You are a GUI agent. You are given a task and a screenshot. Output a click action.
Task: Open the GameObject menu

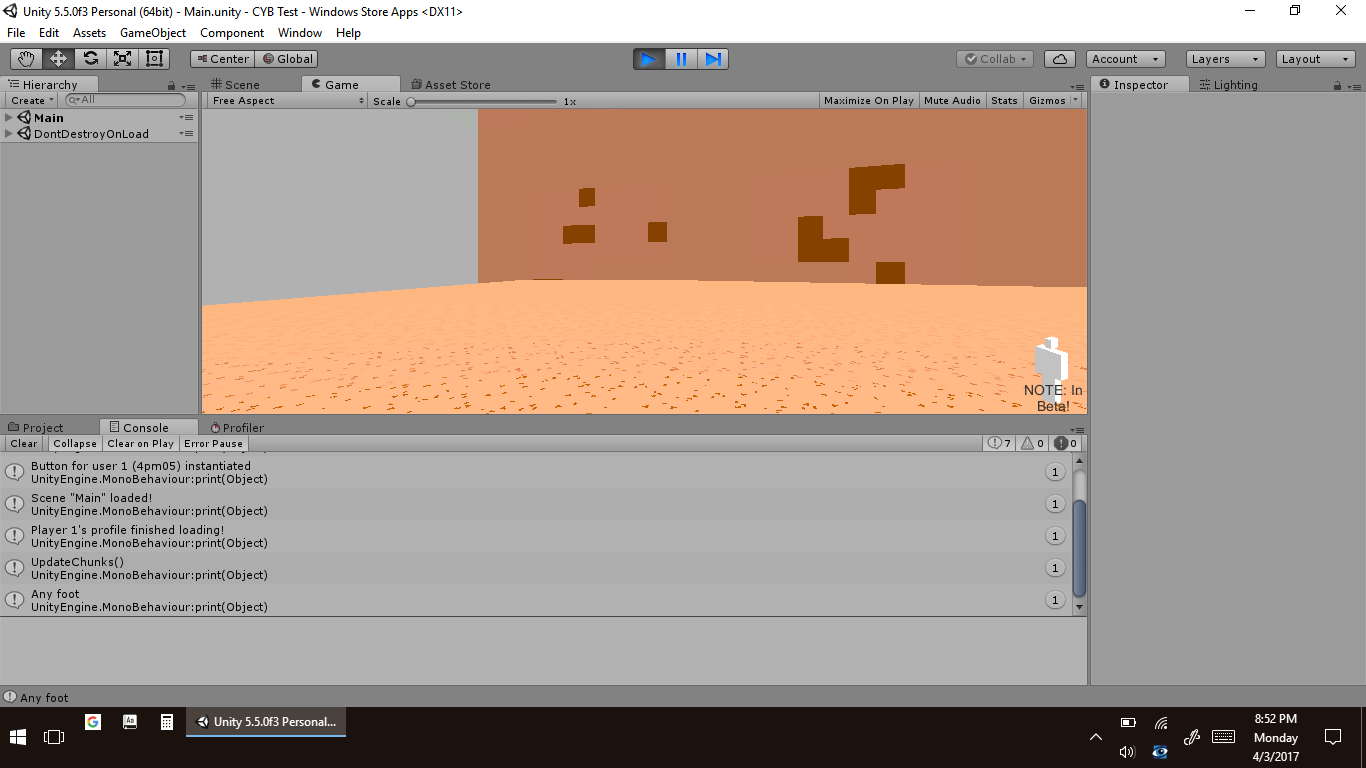click(152, 33)
